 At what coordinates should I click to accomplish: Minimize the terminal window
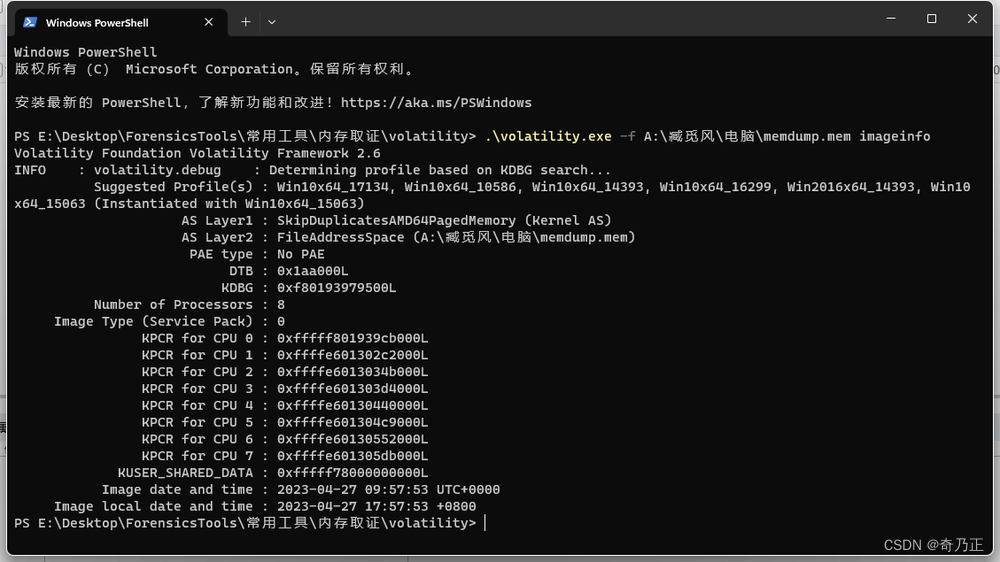[x=891, y=18]
